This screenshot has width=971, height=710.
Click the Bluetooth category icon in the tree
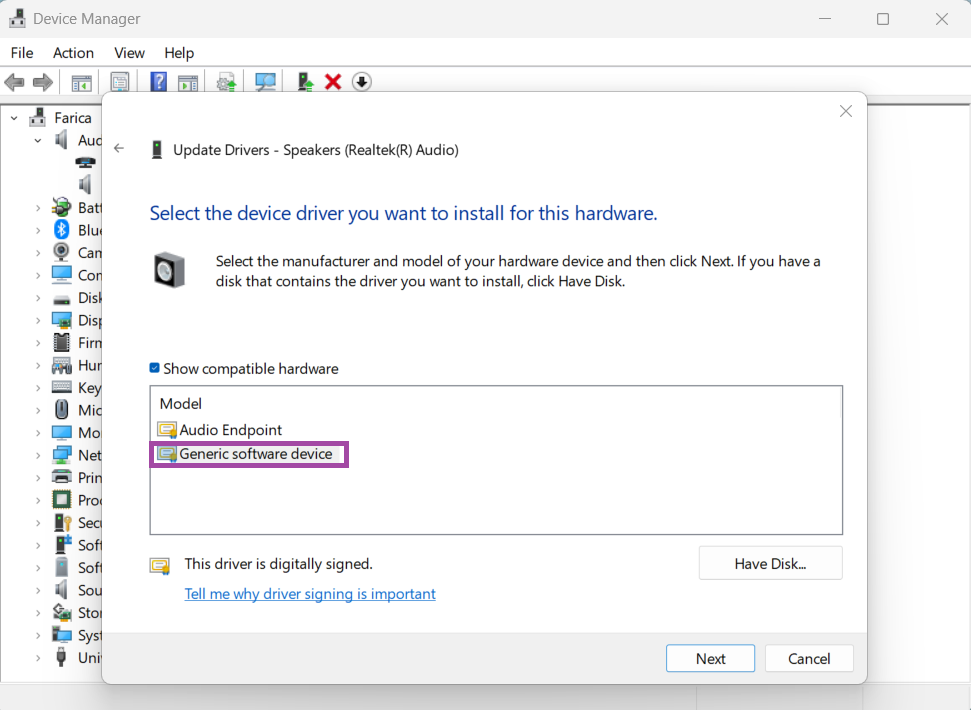click(x=62, y=230)
